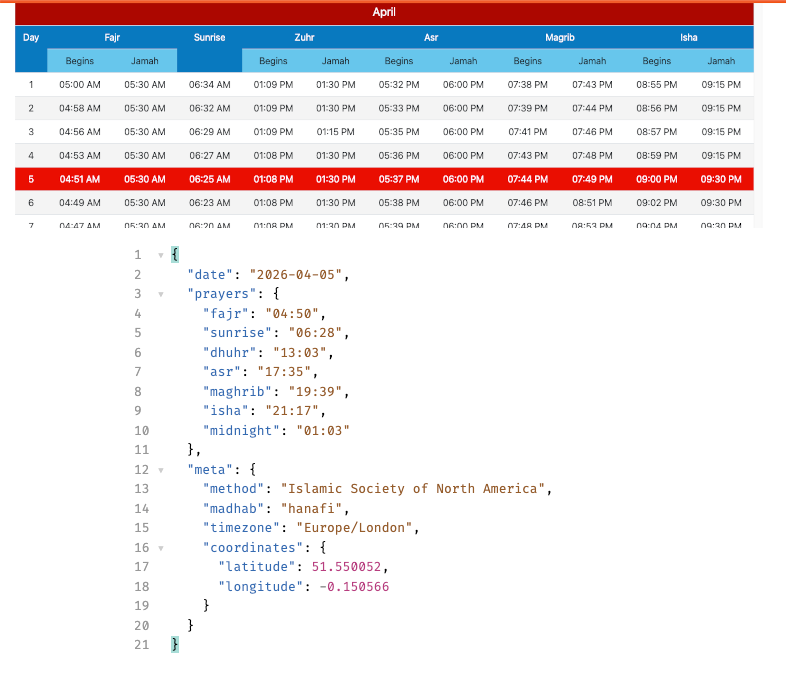Click the "isha" value "21:17"
The height and width of the screenshot is (683, 786).
point(292,411)
